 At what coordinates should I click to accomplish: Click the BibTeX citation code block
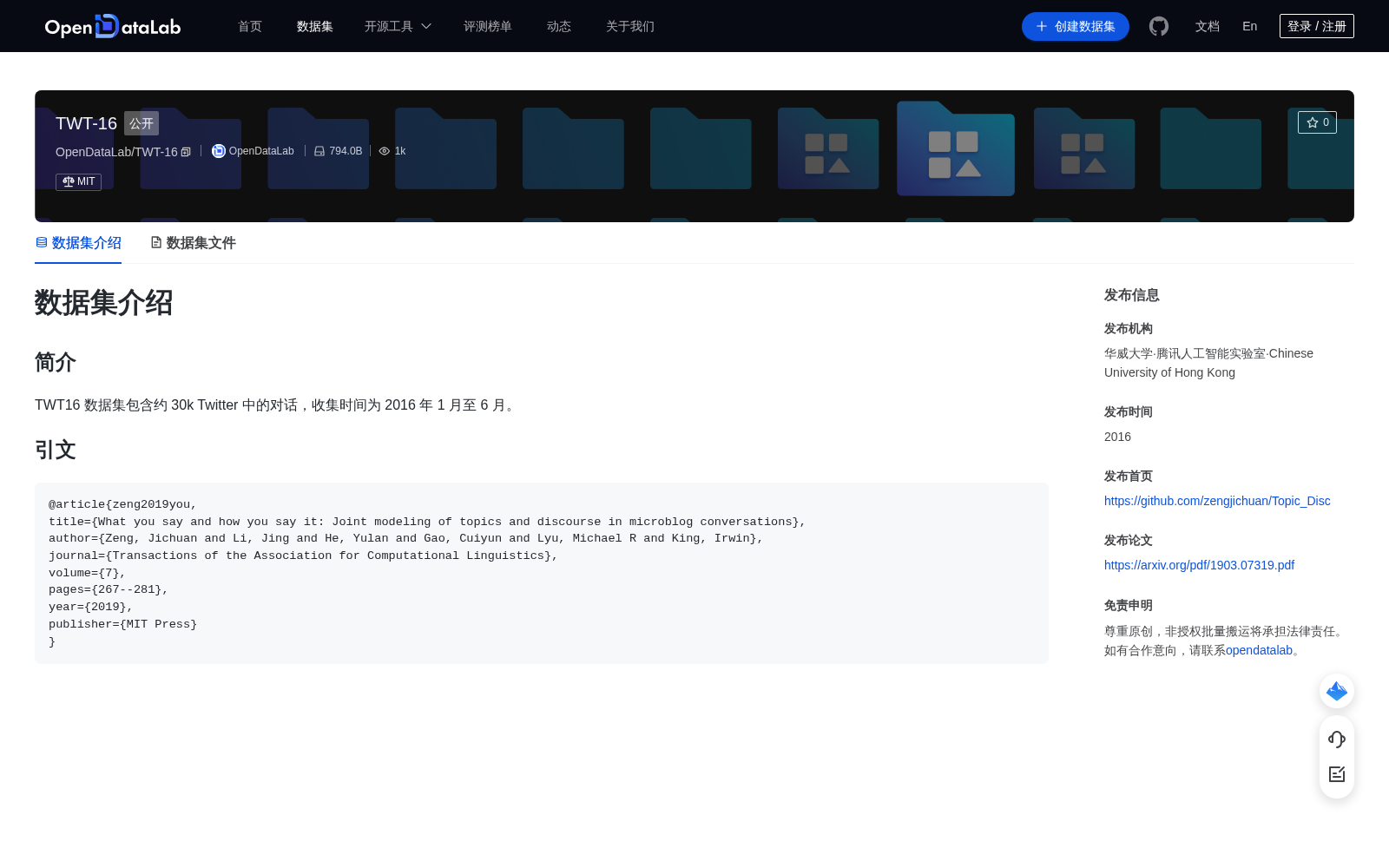click(x=542, y=573)
